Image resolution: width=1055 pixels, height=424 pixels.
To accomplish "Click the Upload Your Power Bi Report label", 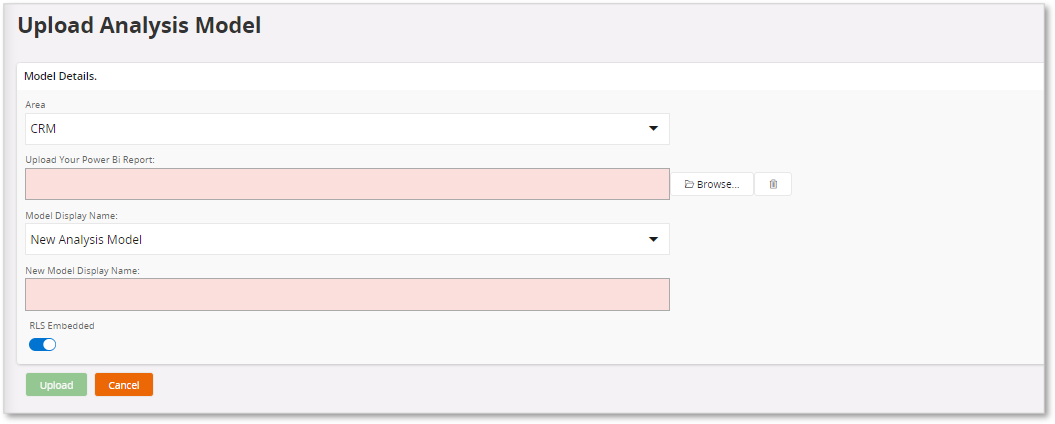I will tap(90, 159).
